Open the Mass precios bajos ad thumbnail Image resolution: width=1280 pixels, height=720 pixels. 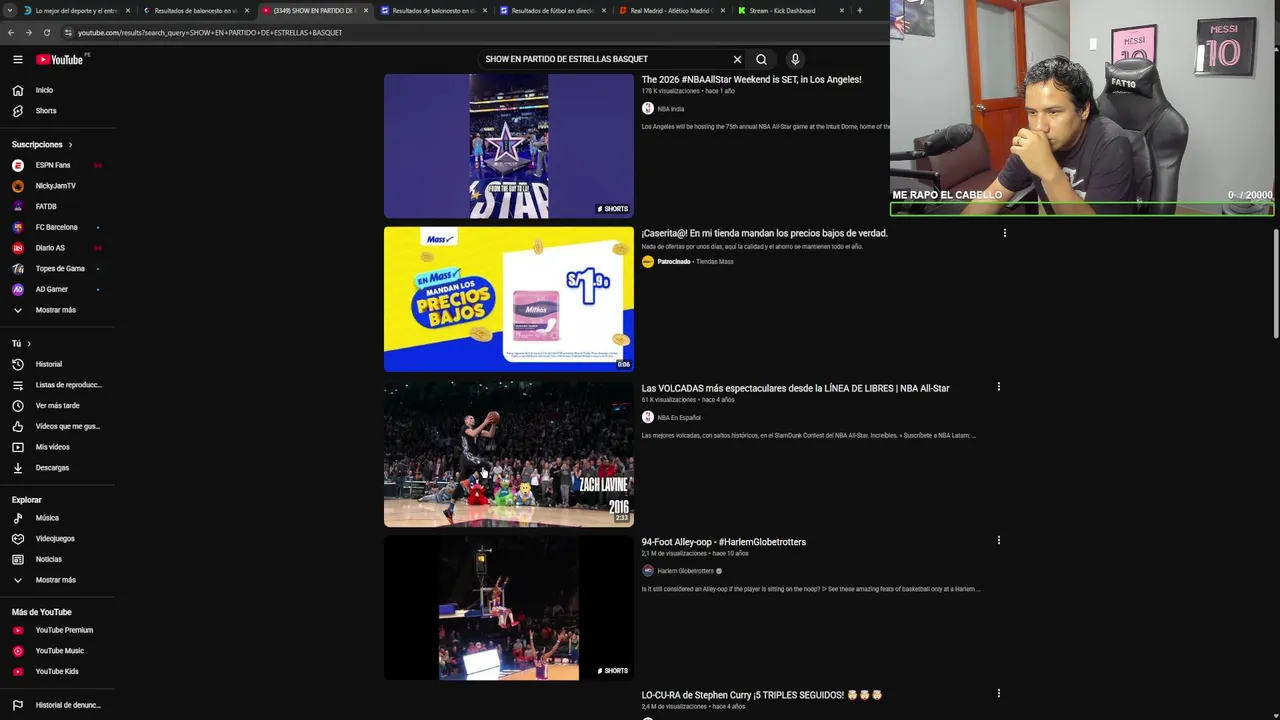[x=509, y=299]
